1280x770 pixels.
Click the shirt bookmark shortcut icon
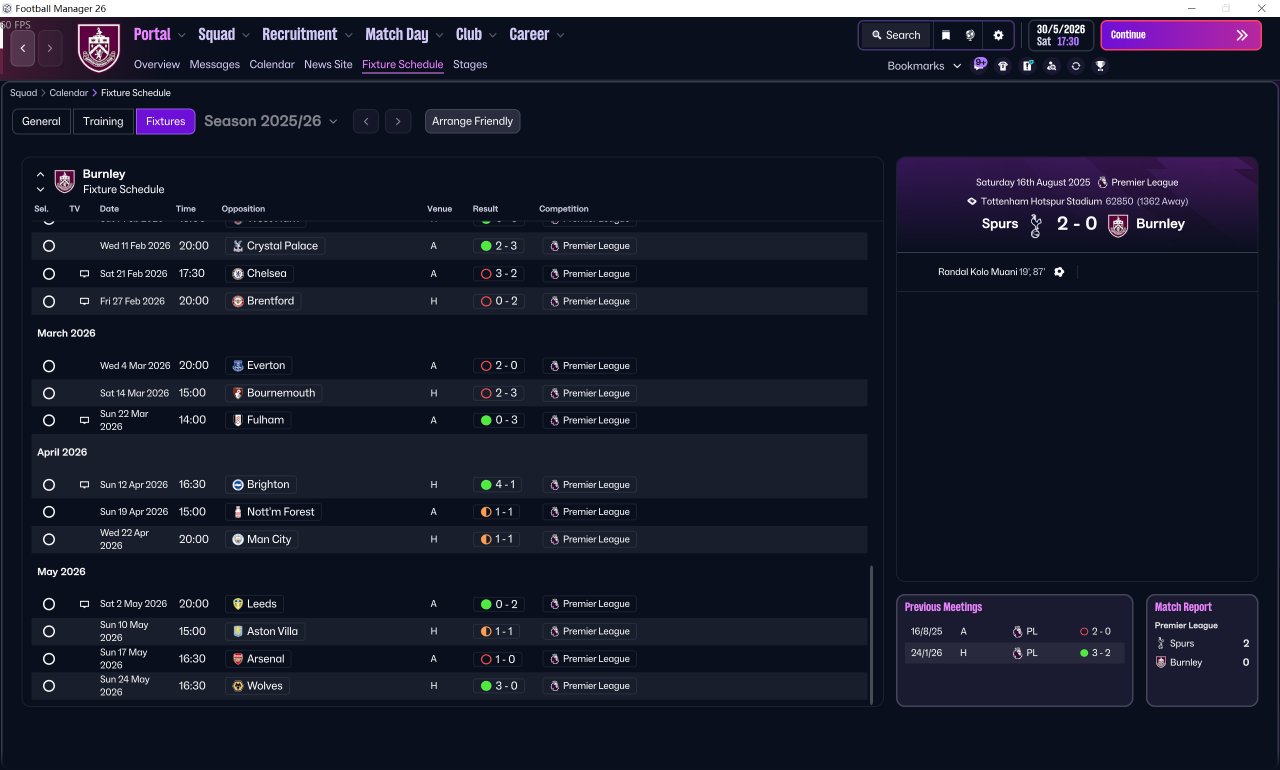[1003, 66]
